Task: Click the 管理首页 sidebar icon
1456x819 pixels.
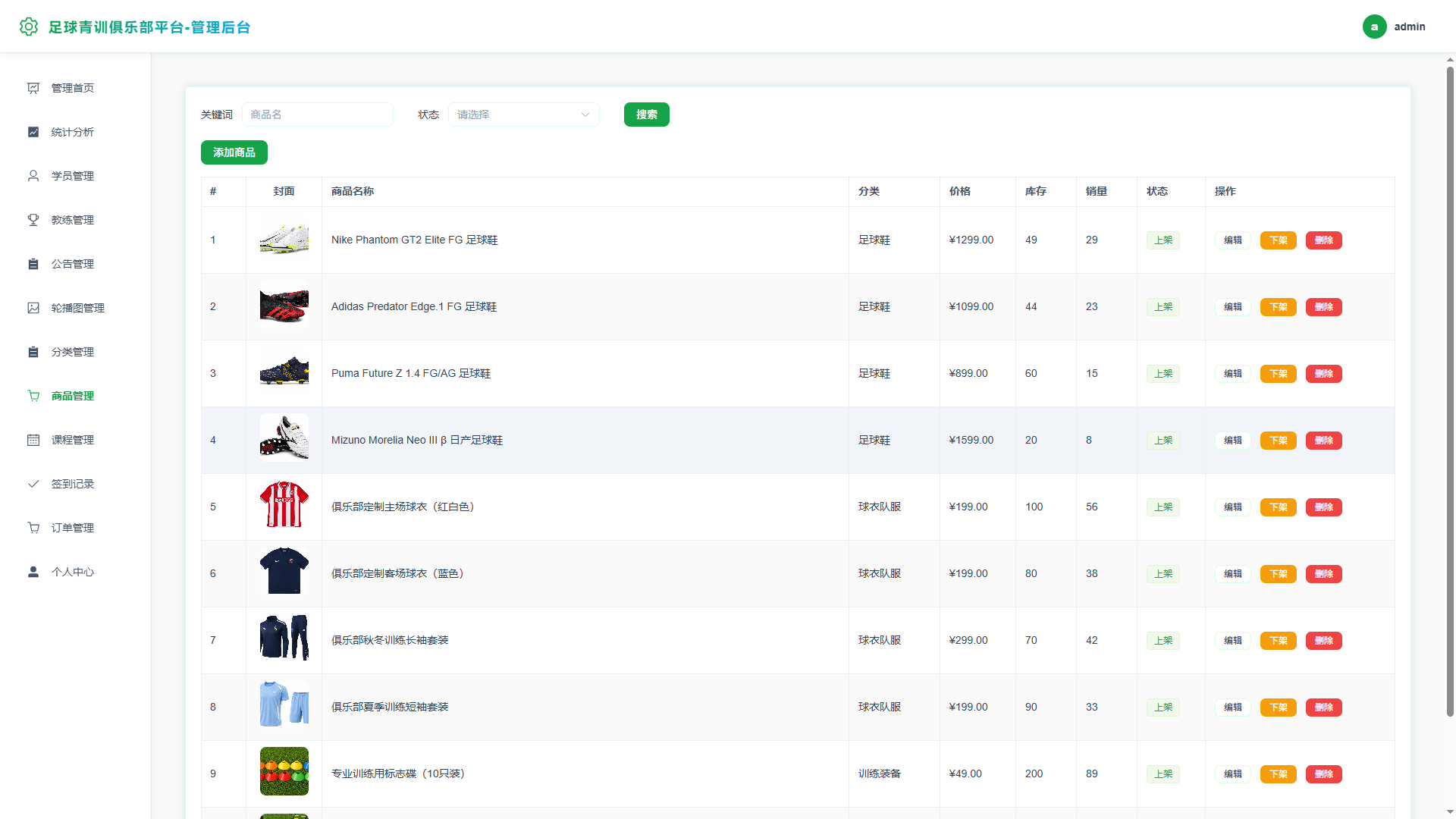Action: (33, 88)
